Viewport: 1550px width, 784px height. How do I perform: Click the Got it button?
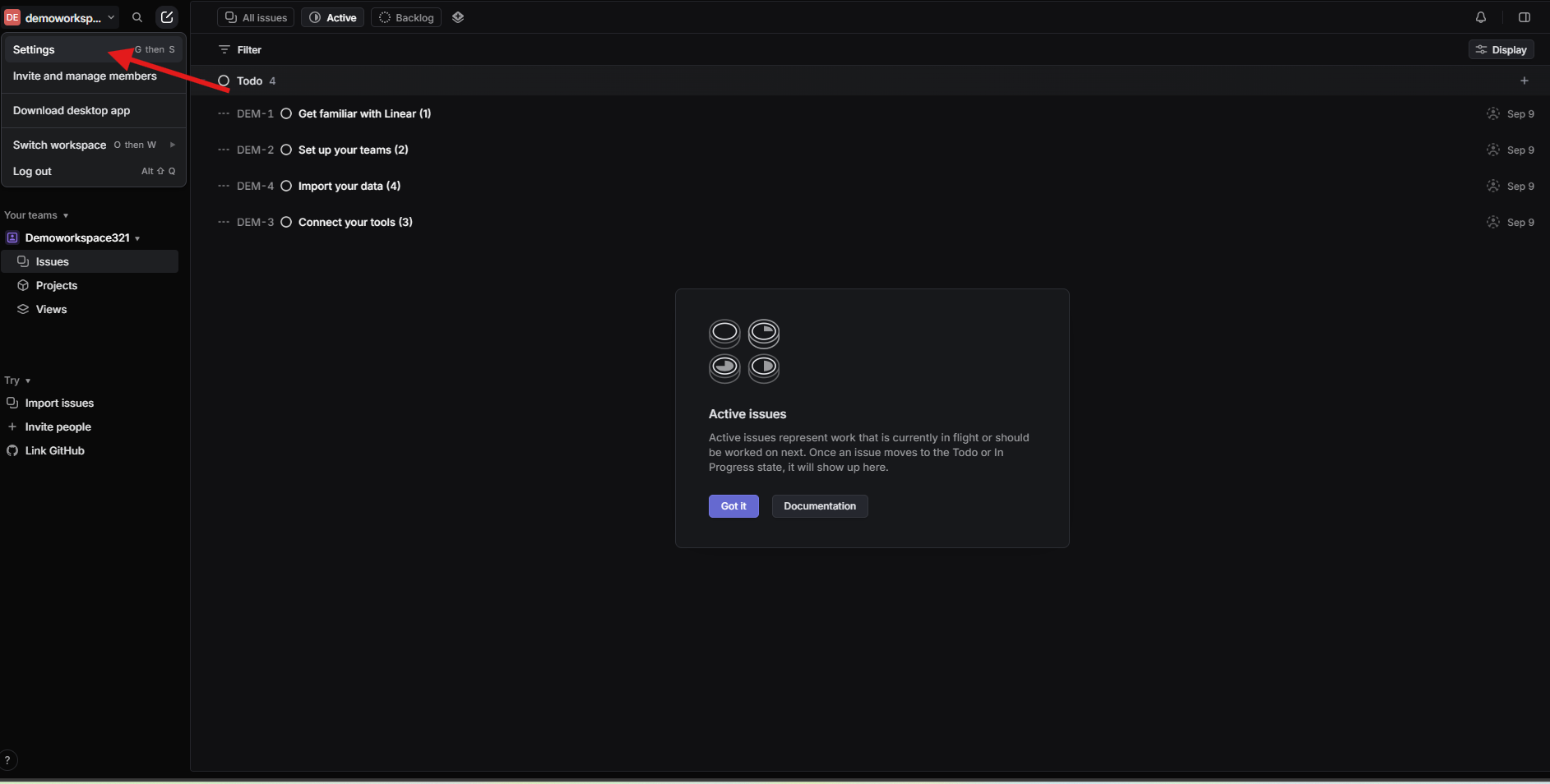pyautogui.click(x=733, y=506)
